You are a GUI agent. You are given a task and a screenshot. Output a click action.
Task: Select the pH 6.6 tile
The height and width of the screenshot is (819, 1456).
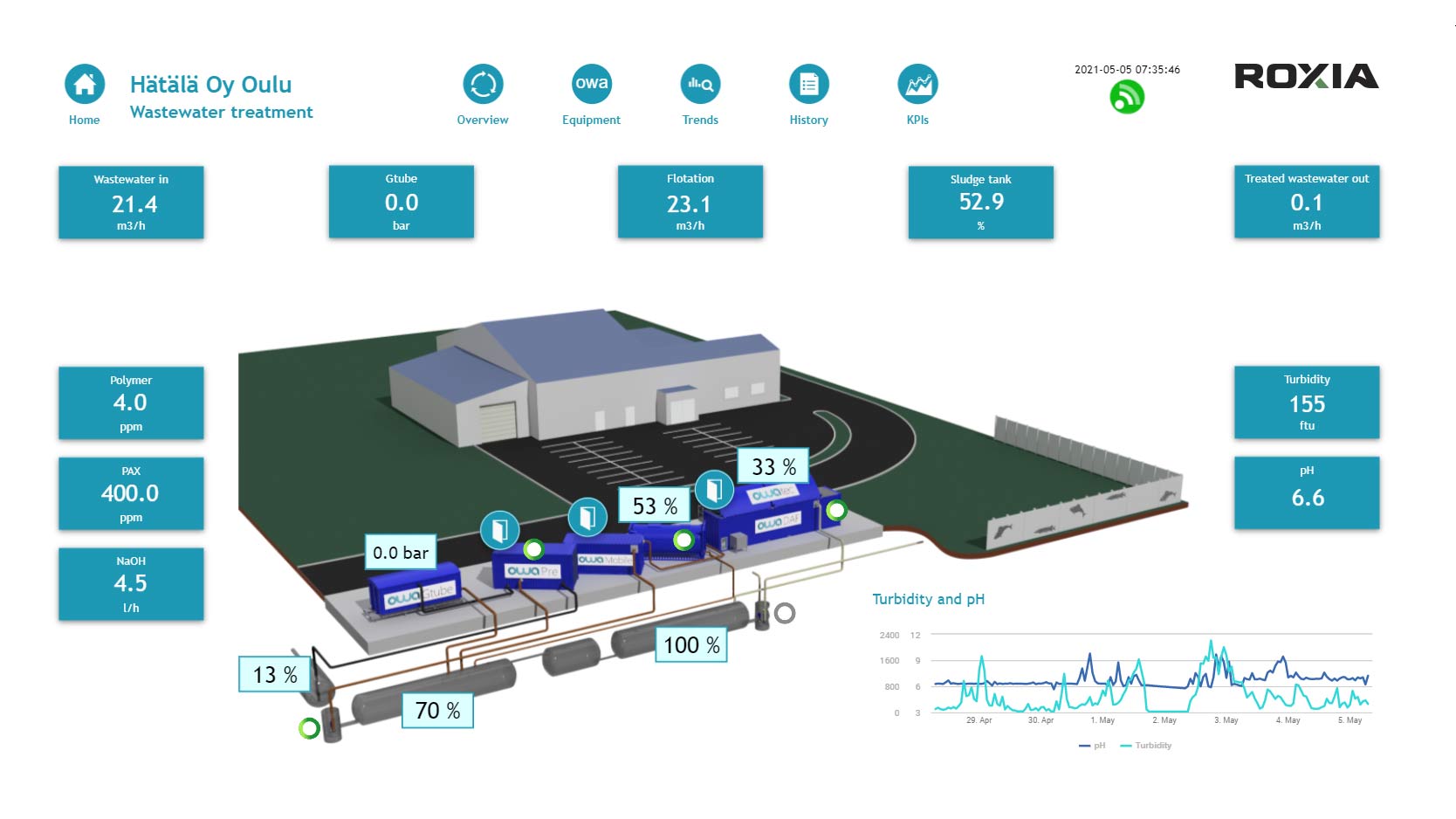click(x=1307, y=493)
